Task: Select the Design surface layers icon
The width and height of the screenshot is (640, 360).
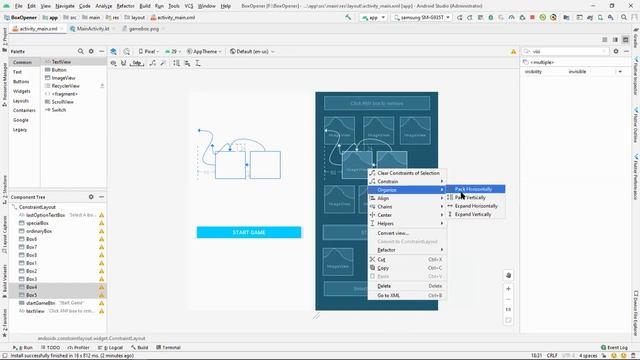Action: coord(113,51)
